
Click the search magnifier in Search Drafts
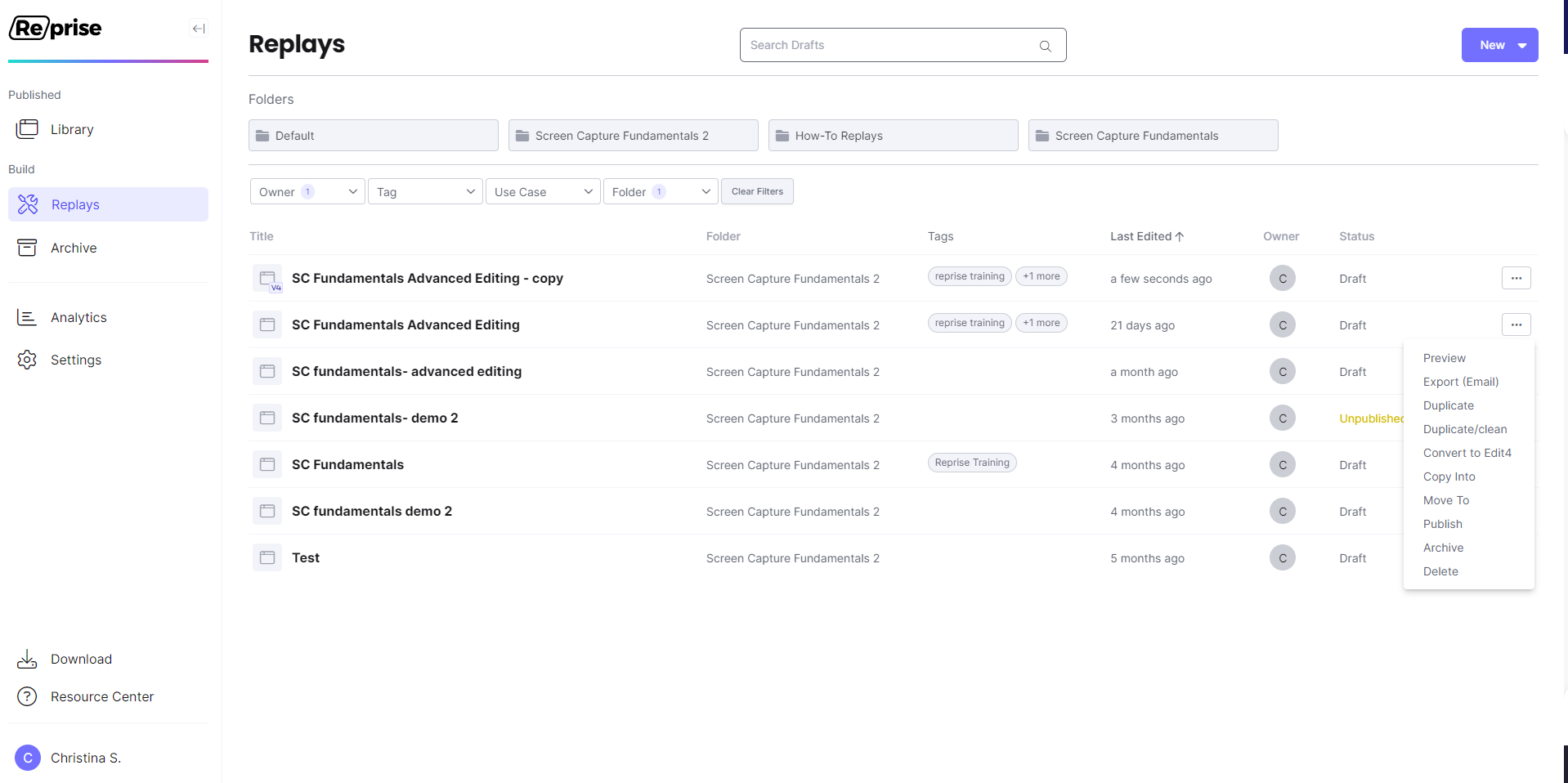(x=1045, y=46)
